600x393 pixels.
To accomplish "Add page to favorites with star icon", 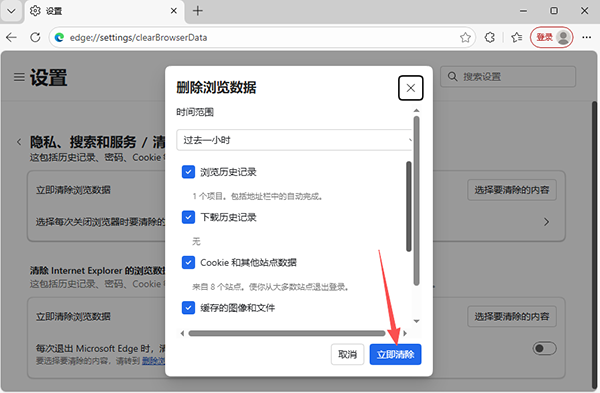I will tap(465, 38).
